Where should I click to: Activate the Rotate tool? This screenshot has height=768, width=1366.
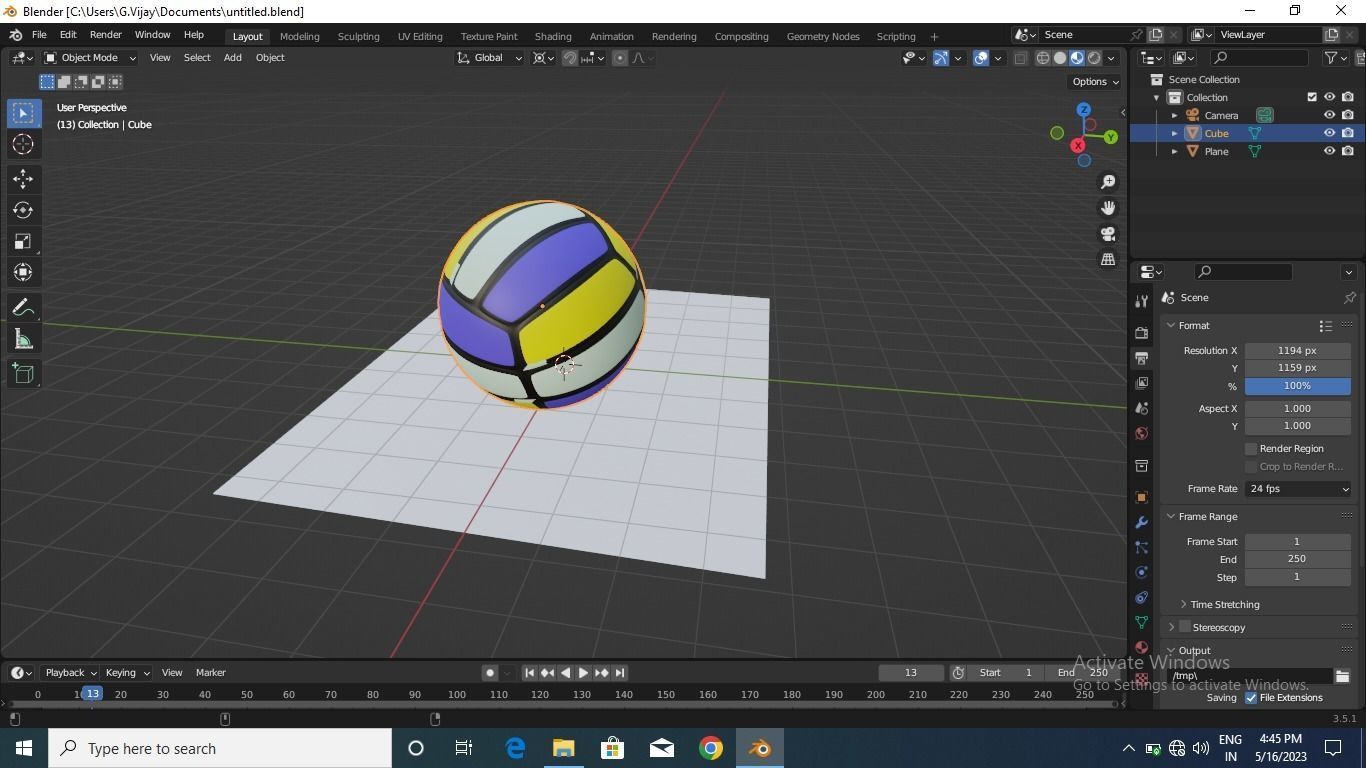23,210
